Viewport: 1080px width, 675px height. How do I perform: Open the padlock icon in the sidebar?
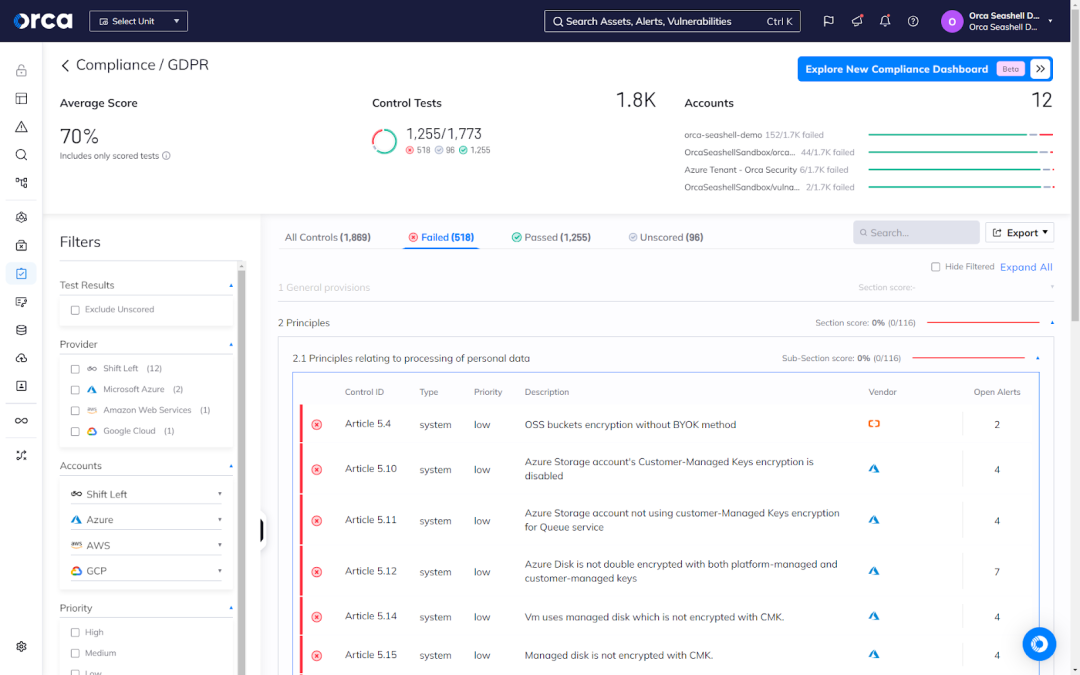click(x=21, y=70)
